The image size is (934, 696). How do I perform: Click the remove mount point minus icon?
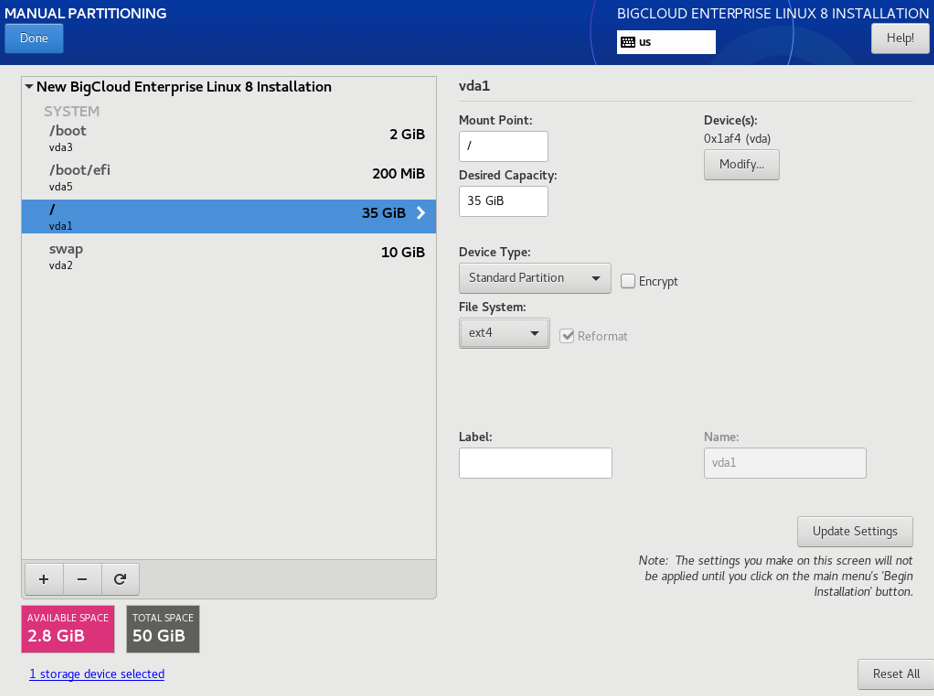point(82,579)
